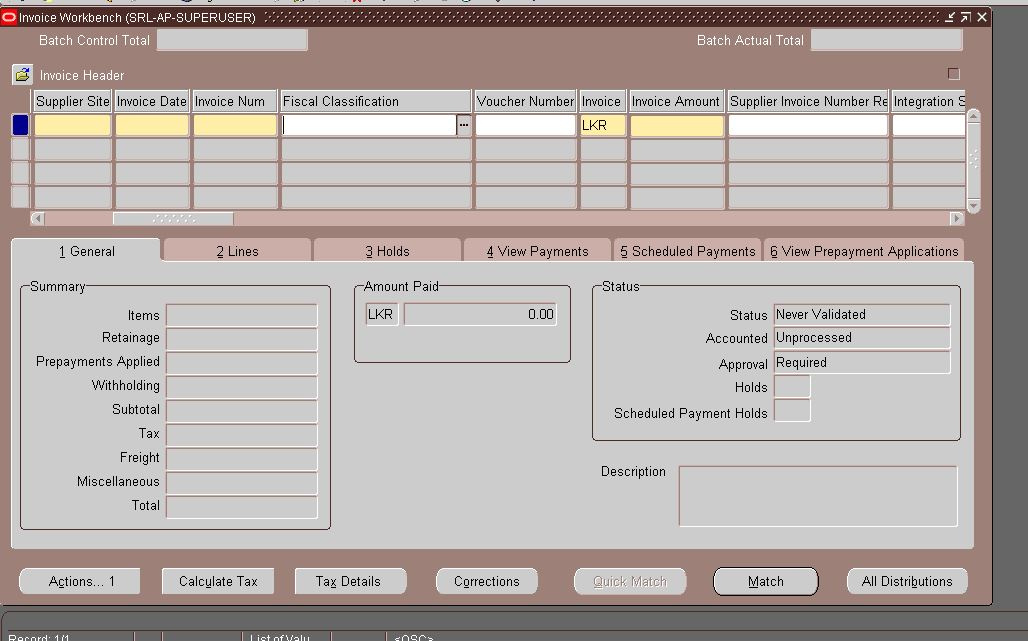1028x641 pixels.
Task: Click the Description text box
Action: (818, 496)
